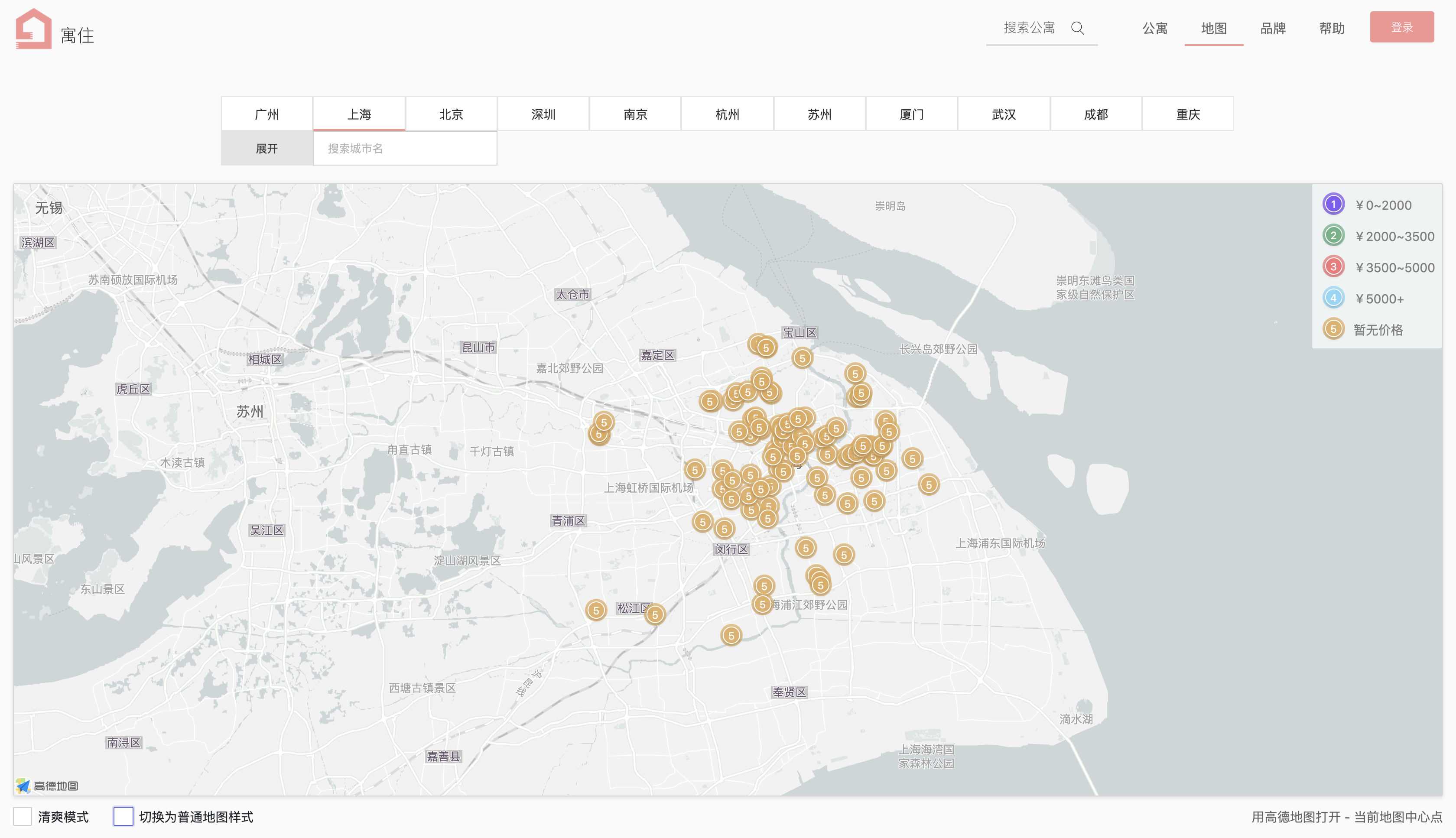Image resolution: width=1456 pixels, height=838 pixels.
Task: Switch to the 杭州 city tab
Action: (x=727, y=114)
